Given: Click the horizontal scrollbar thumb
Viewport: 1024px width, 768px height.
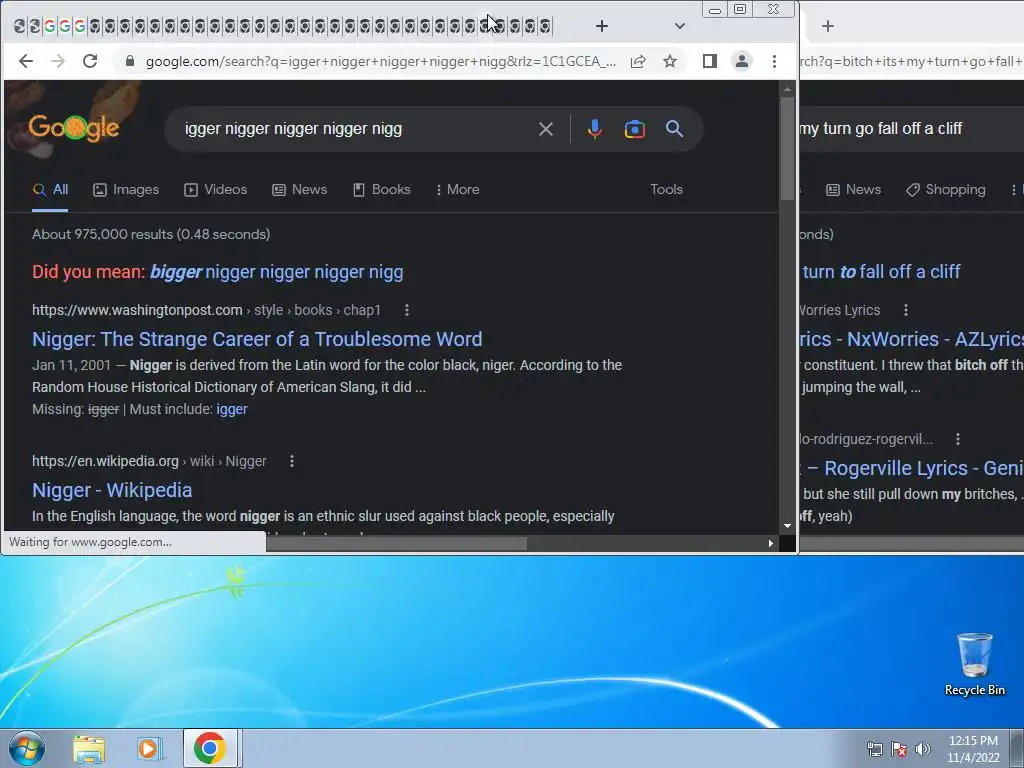Looking at the screenshot, I should [x=396, y=543].
